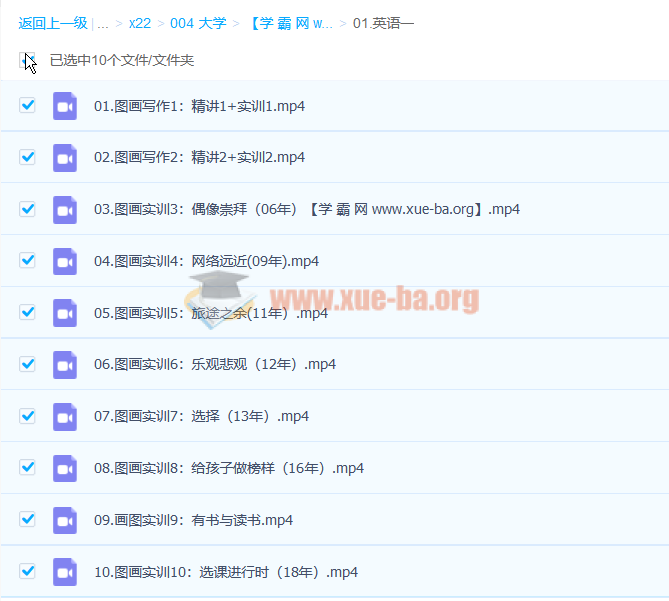The image size is (669, 601).
Task: Open the 【学 霸 网 w... breadcrumb folder
Action: (291, 22)
